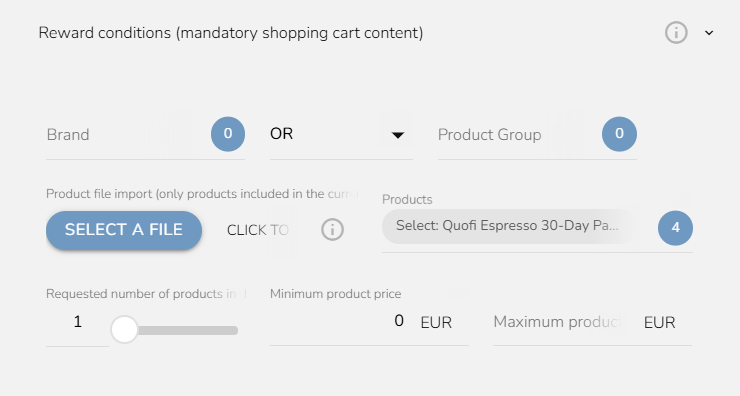Image resolution: width=740 pixels, height=396 pixels.
Task: Click the CLICK TO text button
Action: tap(258, 230)
